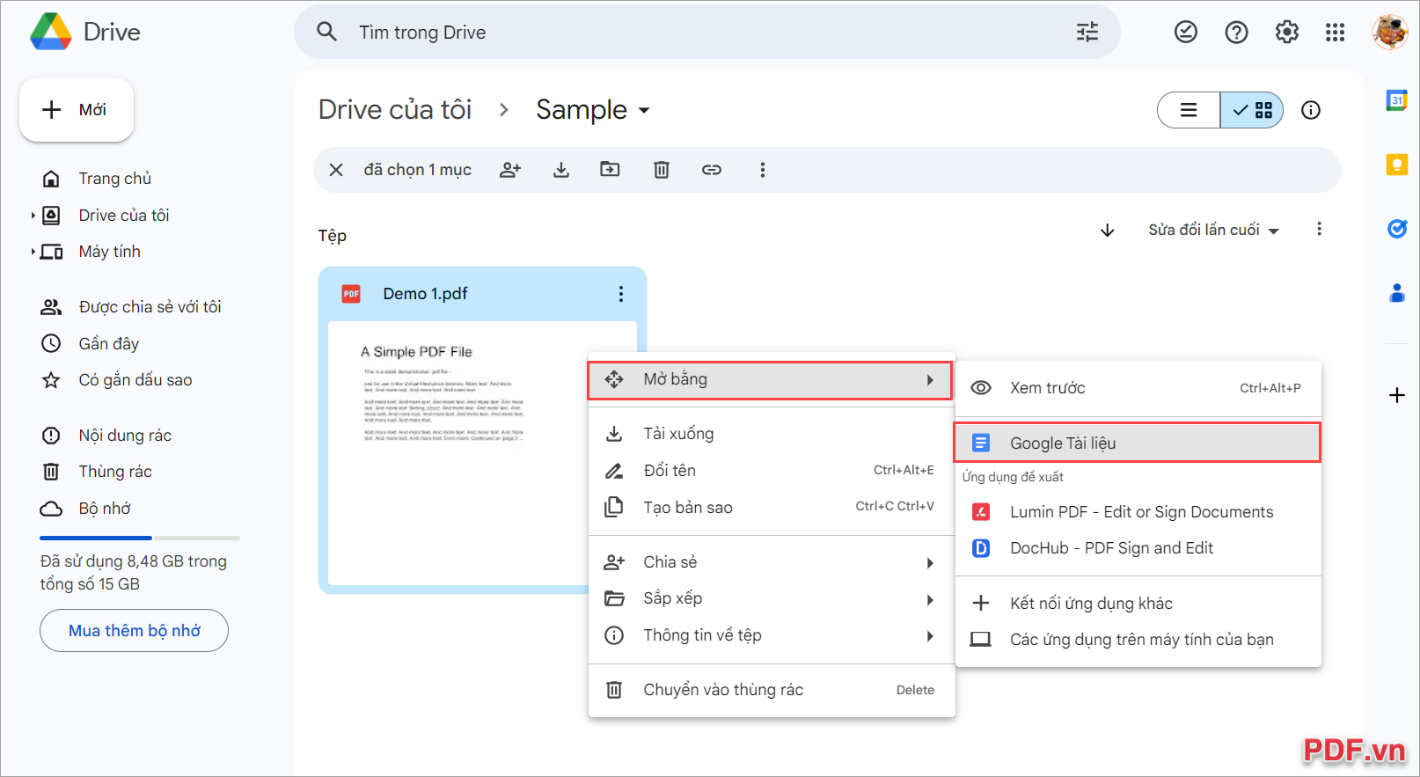Choose Google Tài liệu to open the PDF
The image size is (1420, 777).
[x=1138, y=443]
